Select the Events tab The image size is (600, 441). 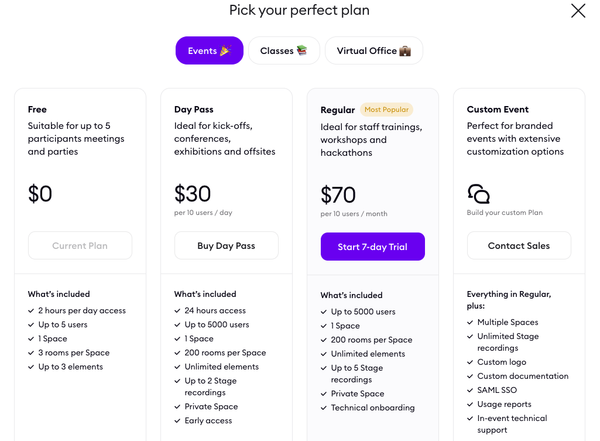click(209, 51)
